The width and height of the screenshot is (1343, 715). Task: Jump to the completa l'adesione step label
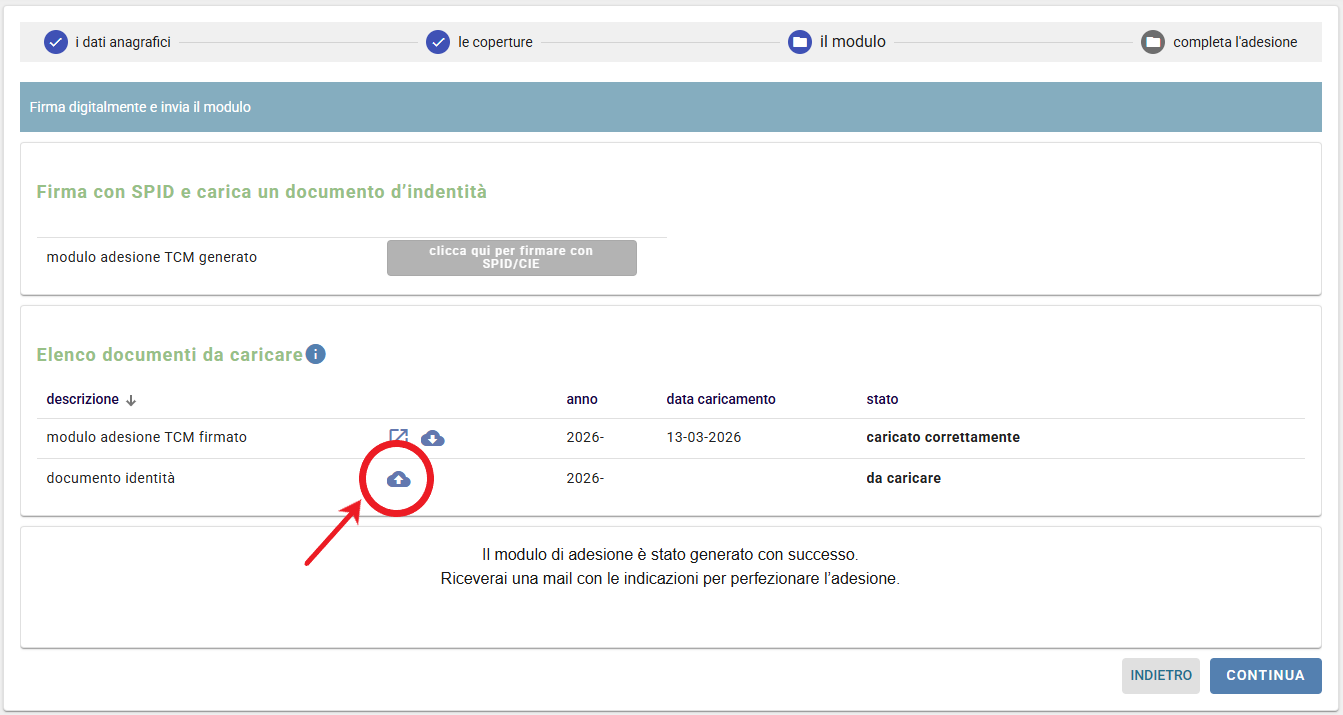point(1235,43)
